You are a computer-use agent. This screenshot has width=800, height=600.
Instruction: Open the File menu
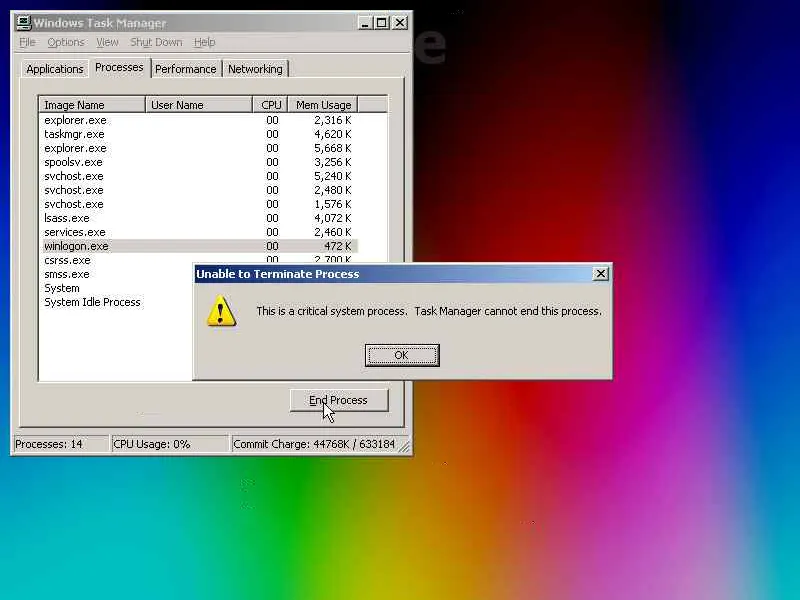point(27,42)
